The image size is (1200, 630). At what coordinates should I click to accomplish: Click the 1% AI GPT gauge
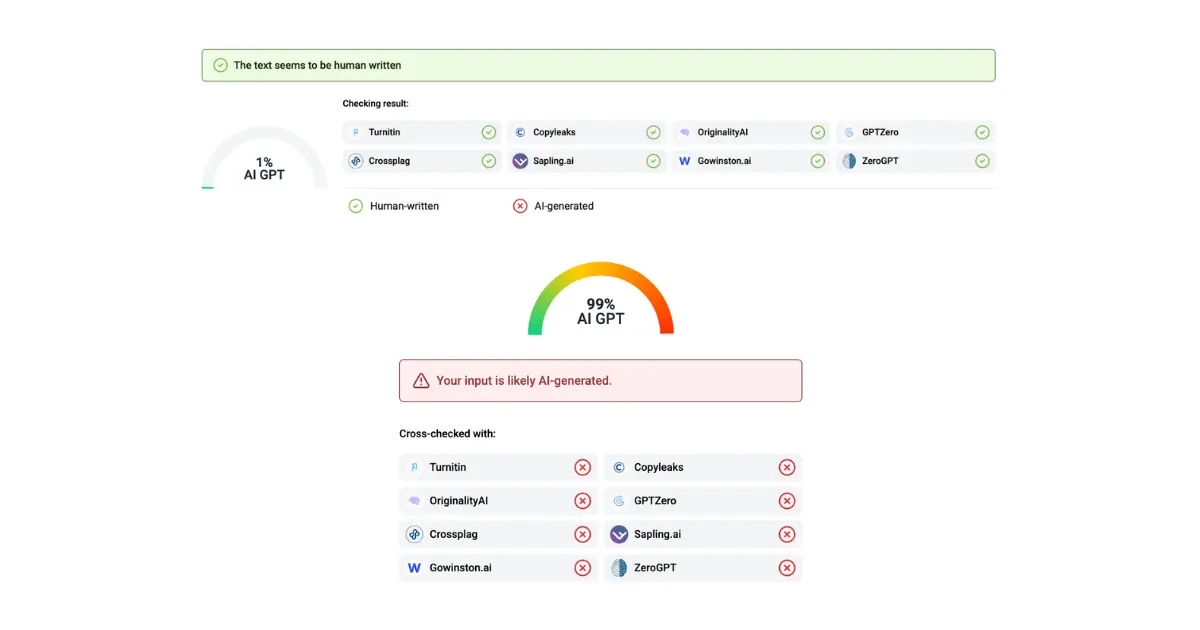264,158
